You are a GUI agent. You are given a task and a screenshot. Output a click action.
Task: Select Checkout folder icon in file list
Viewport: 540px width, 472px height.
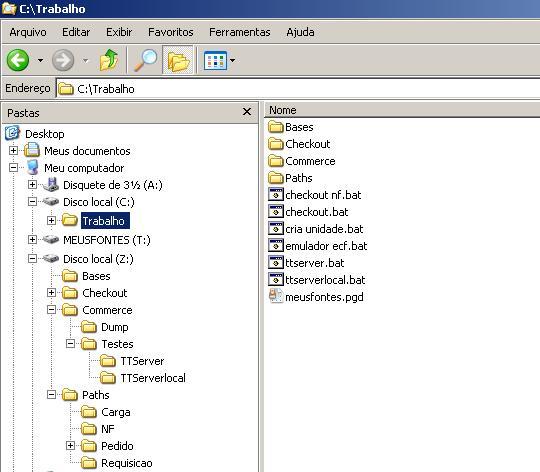pyautogui.click(x=276, y=144)
